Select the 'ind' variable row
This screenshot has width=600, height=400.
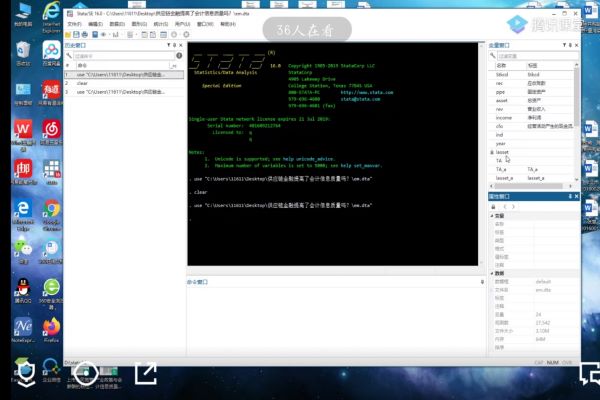[x=532, y=135]
